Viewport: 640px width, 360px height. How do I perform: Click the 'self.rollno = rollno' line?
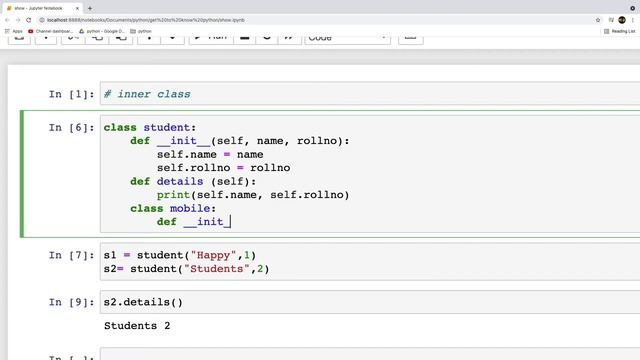pos(224,168)
